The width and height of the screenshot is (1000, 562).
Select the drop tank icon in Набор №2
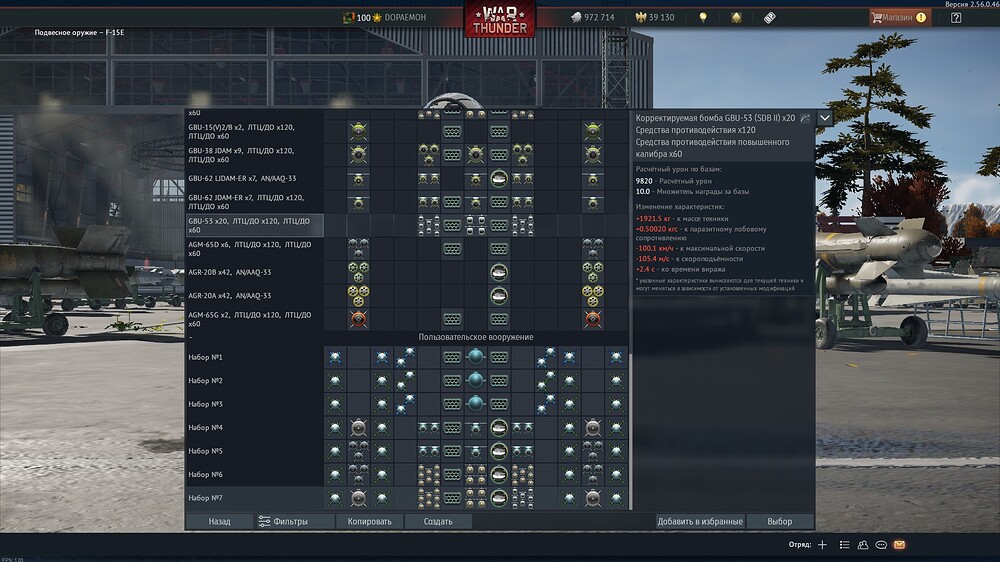point(475,380)
